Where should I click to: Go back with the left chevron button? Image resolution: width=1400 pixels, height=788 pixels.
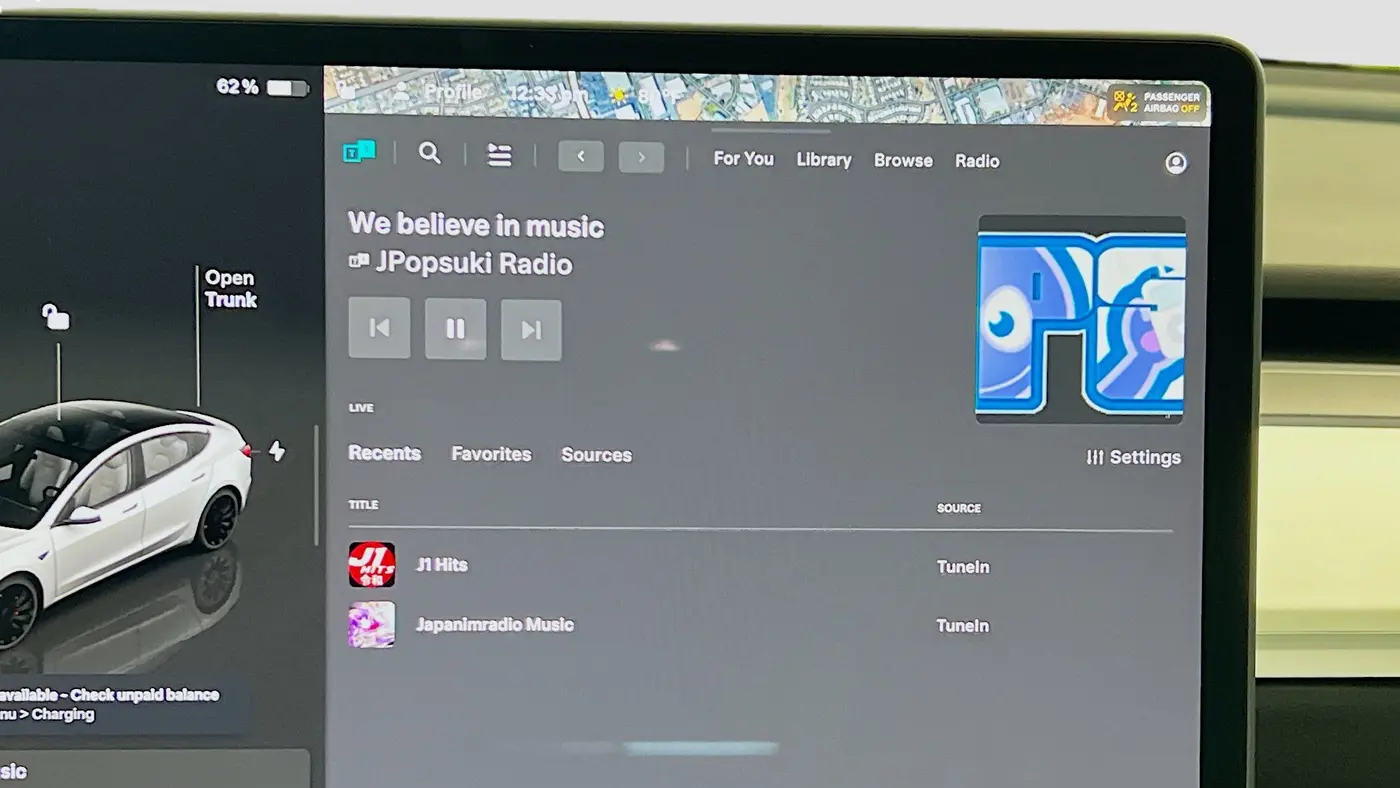[x=581, y=156]
